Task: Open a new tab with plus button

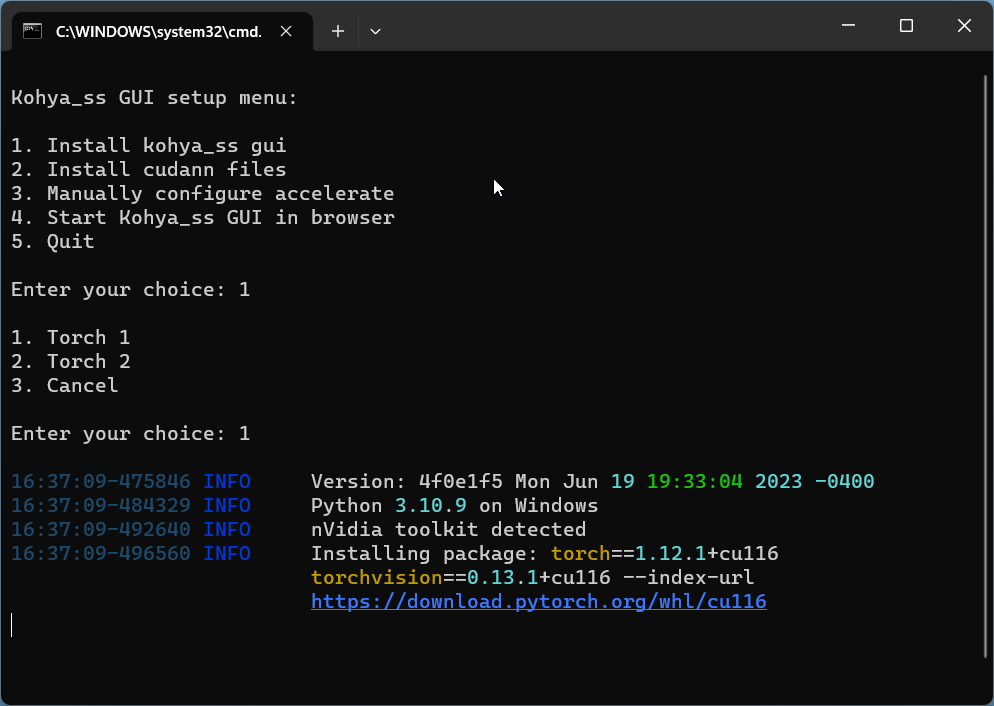Action: coord(338,31)
